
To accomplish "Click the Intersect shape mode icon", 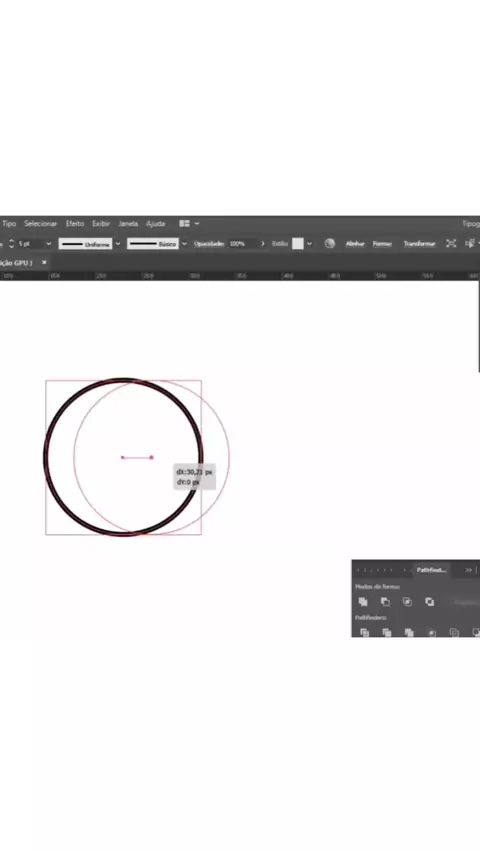I will pos(407,602).
